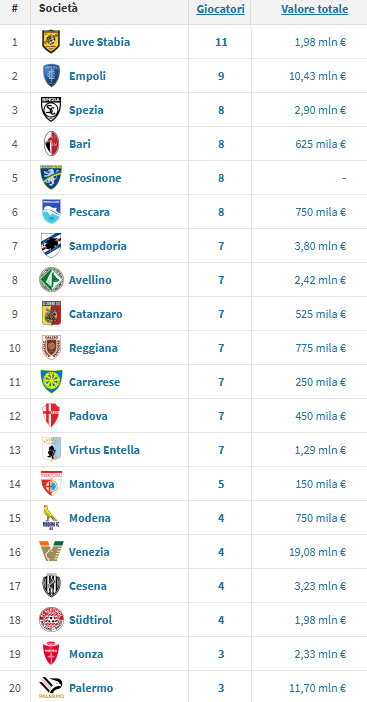
Task: Click the Juve Stabia club crest
Action: click(x=51, y=42)
